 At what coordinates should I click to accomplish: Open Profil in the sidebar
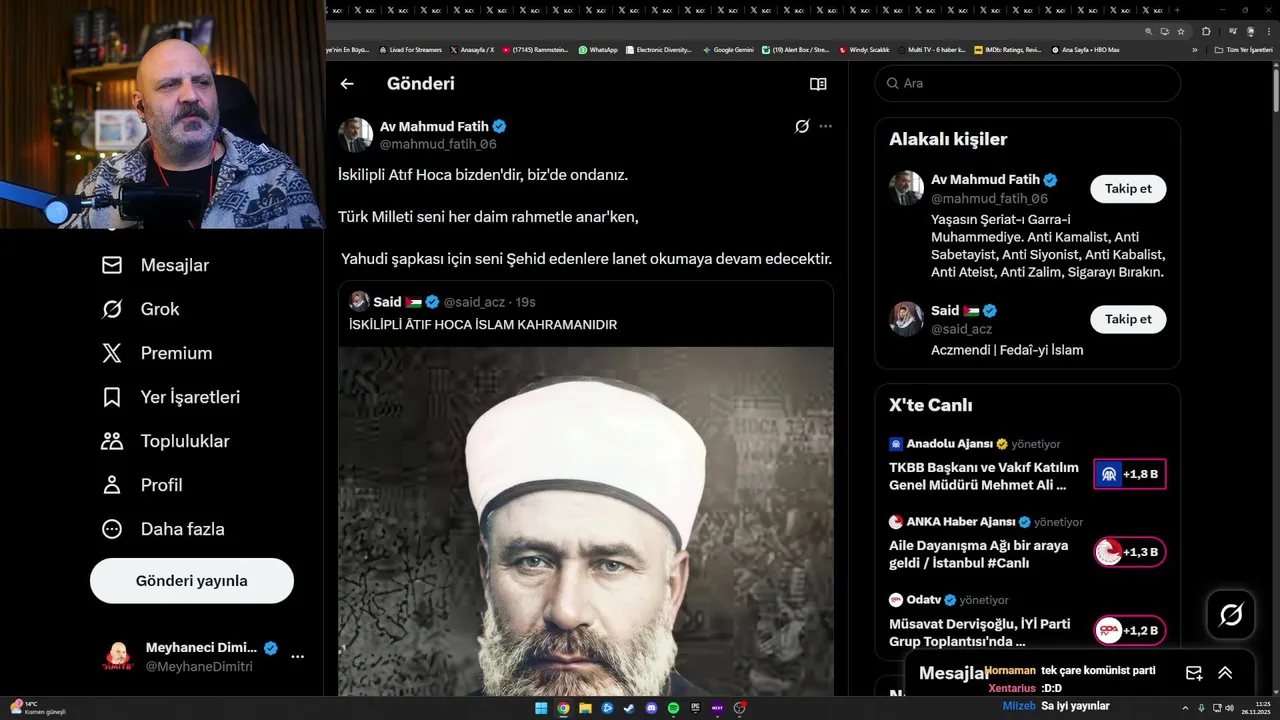pos(142,485)
